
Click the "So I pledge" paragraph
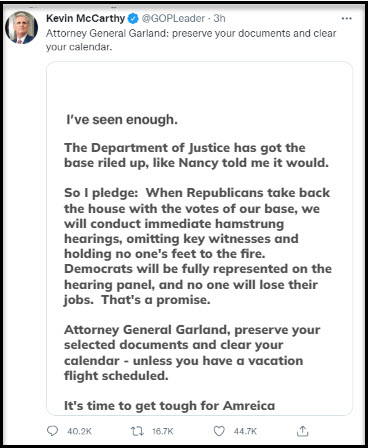198,246
